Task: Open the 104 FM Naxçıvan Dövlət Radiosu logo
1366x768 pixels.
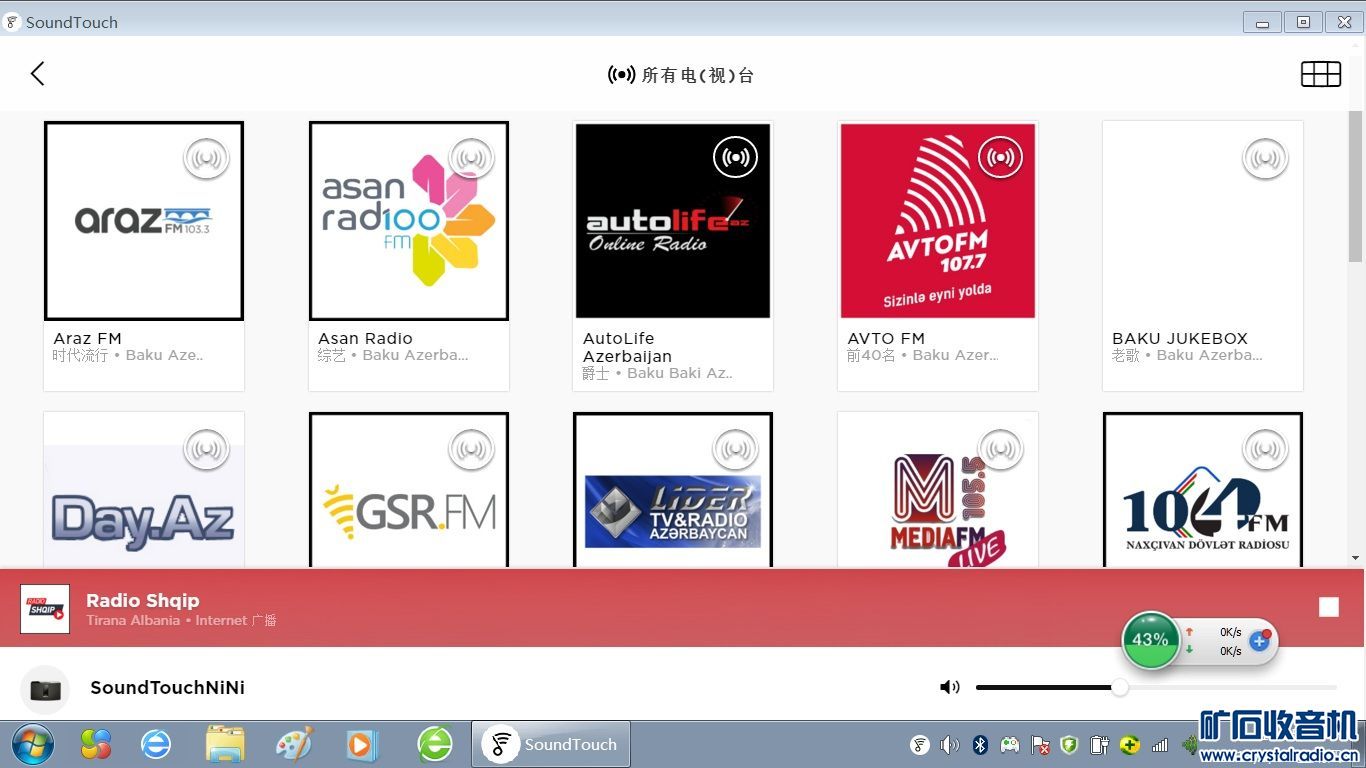Action: 1203,490
